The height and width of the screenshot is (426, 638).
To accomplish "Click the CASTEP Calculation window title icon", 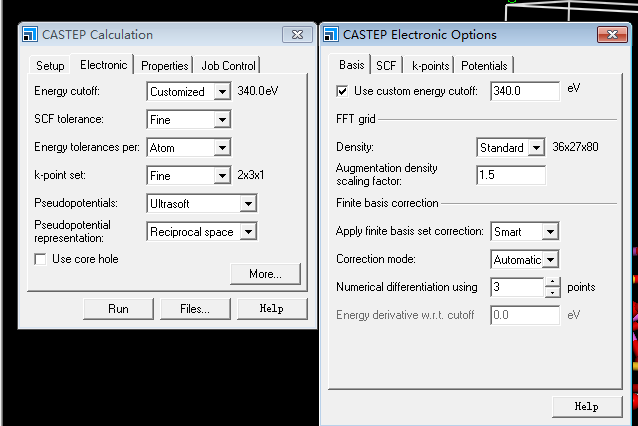I will pyautogui.click(x=30, y=34).
